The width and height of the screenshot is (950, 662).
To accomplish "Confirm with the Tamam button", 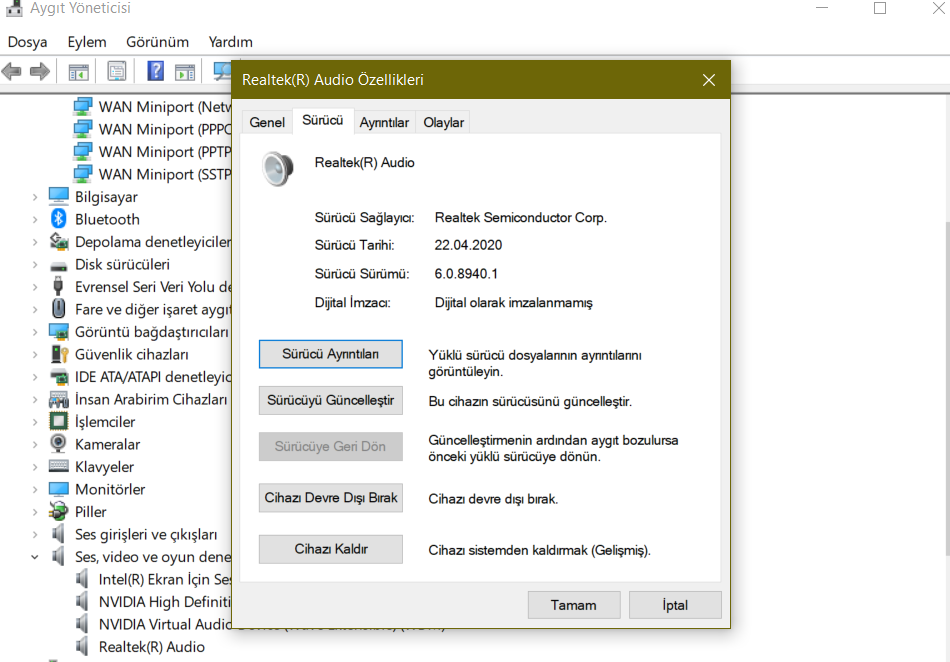I will click(x=574, y=605).
